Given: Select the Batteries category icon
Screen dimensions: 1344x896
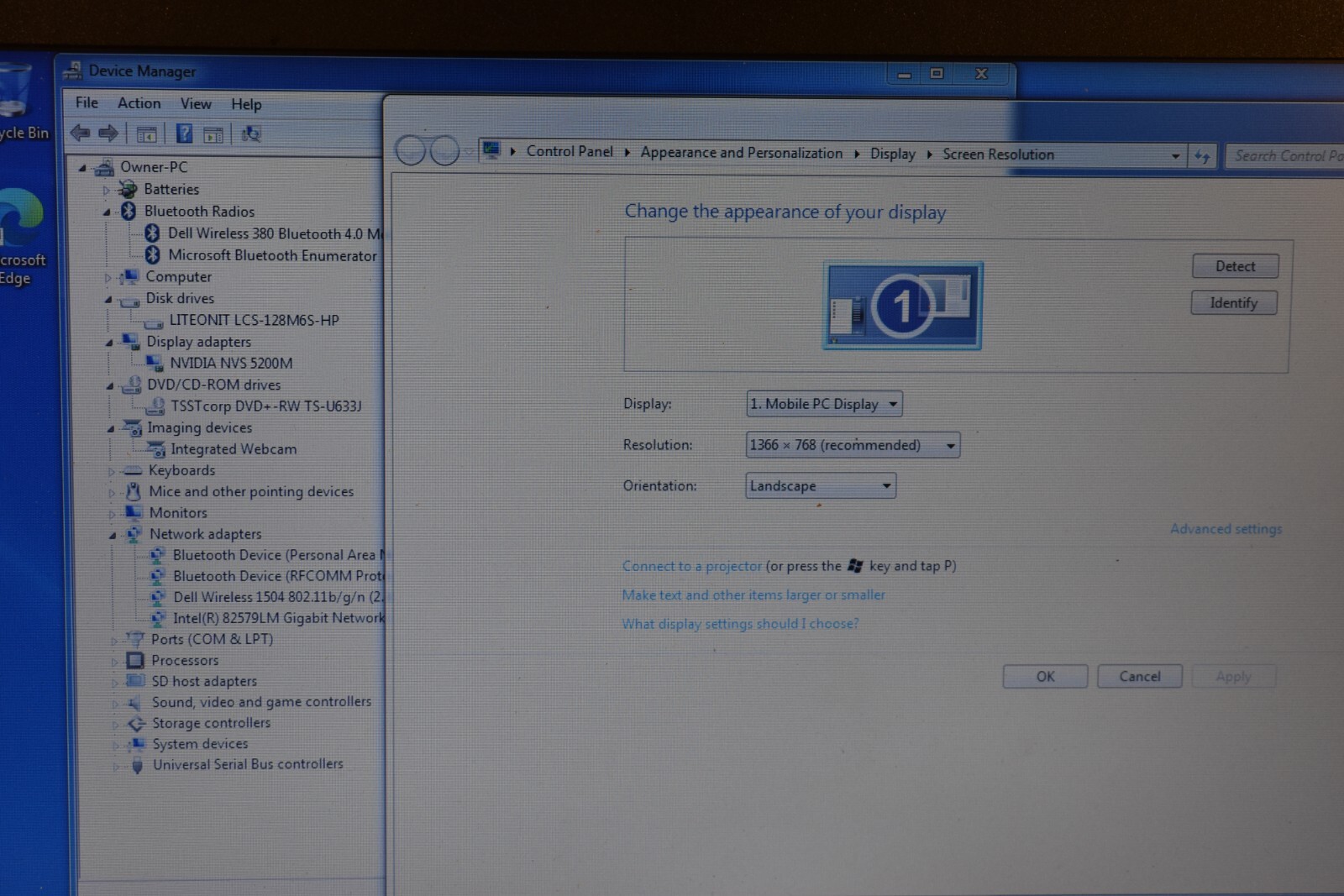Looking at the screenshot, I should coord(128,189).
